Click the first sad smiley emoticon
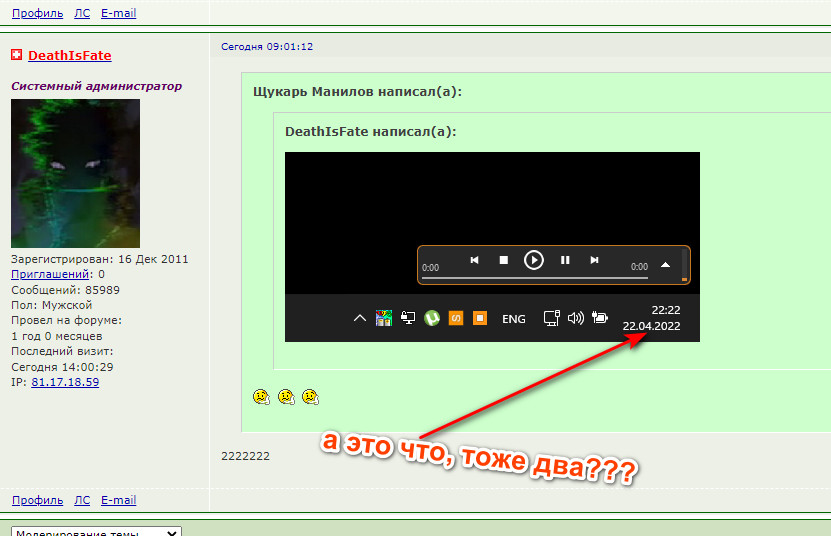The width and height of the screenshot is (831, 536). click(261, 397)
